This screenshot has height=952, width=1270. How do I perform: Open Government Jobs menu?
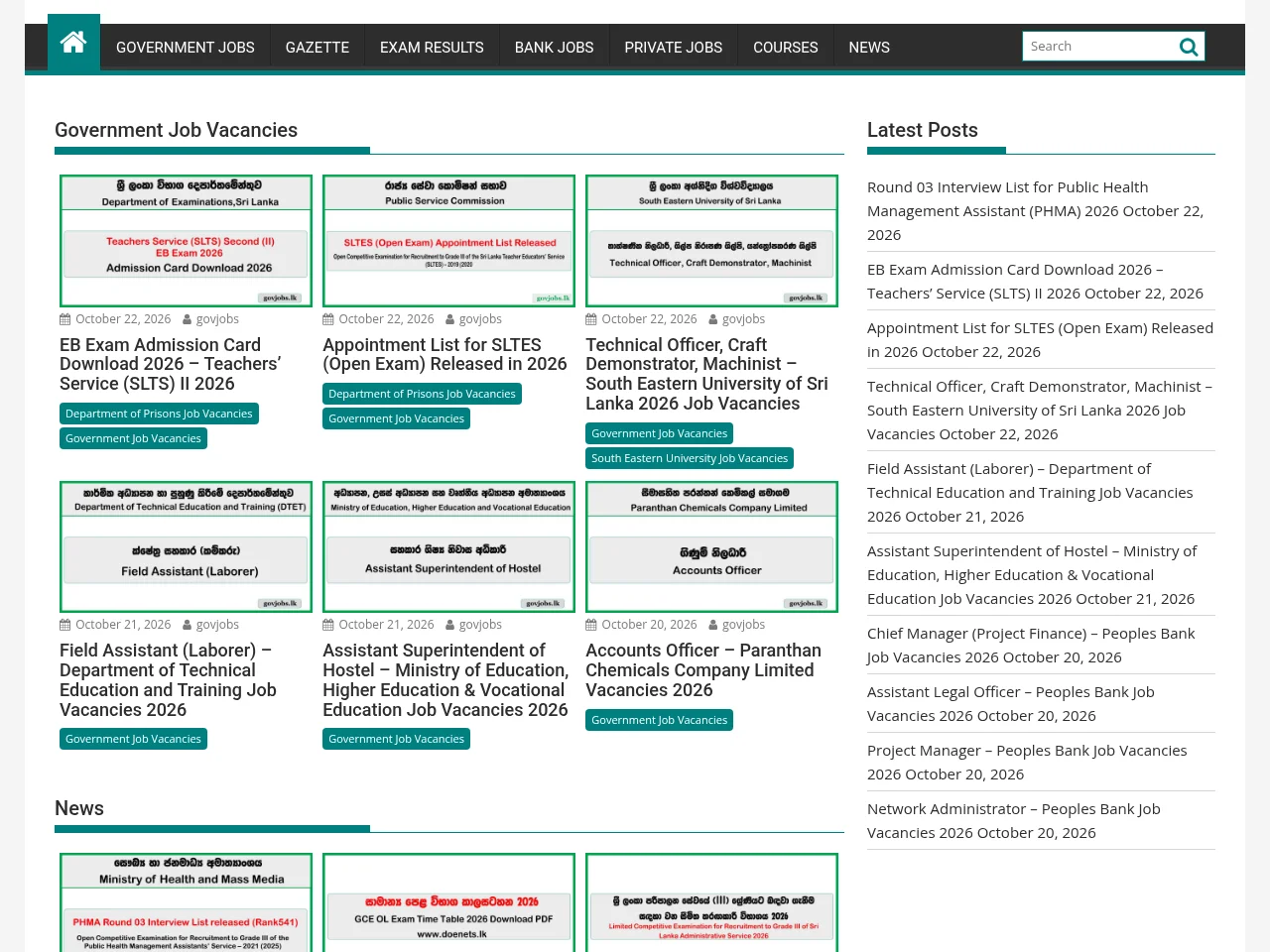point(186,48)
